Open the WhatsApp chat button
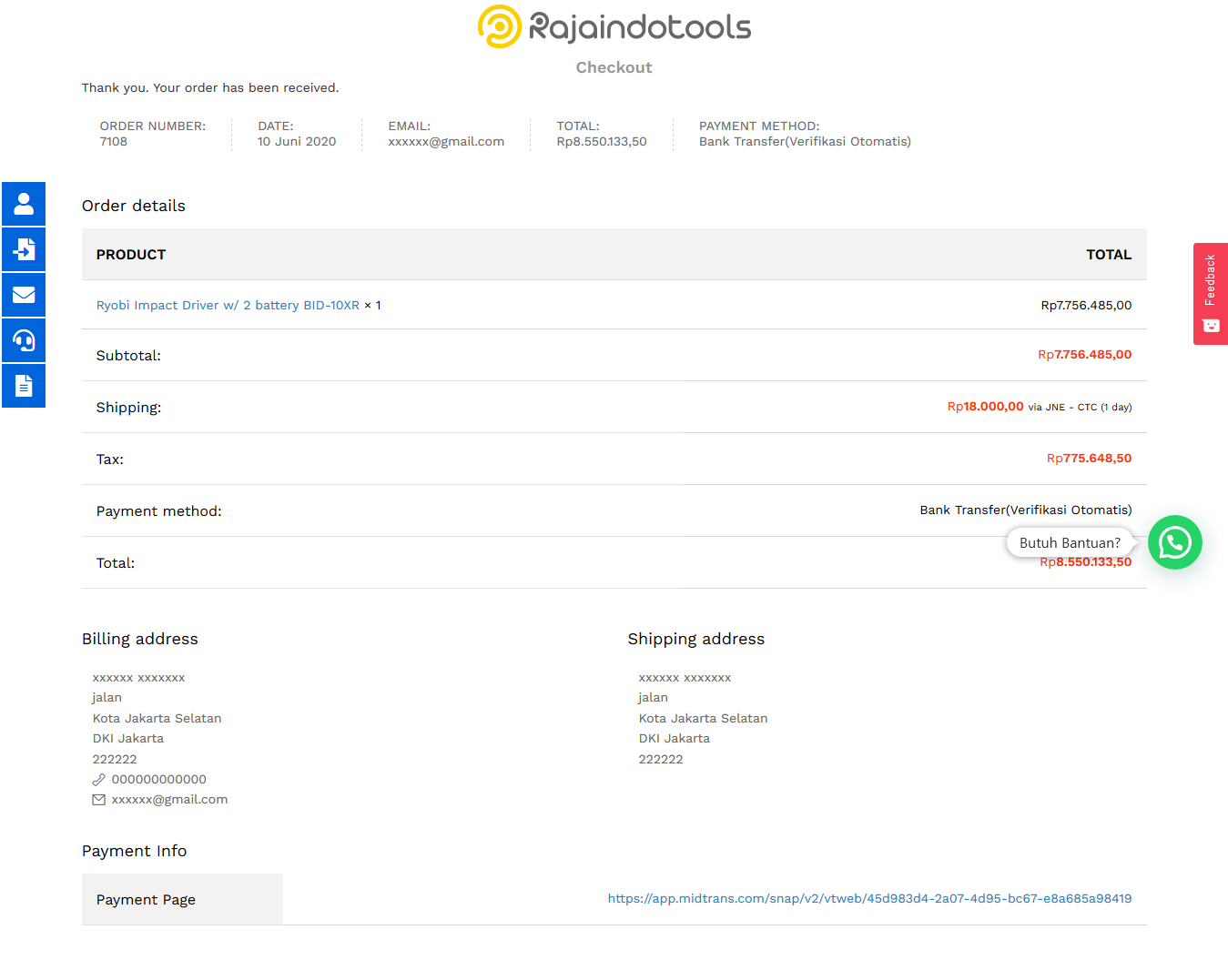This screenshot has width=1228, height=980. pos(1175,542)
